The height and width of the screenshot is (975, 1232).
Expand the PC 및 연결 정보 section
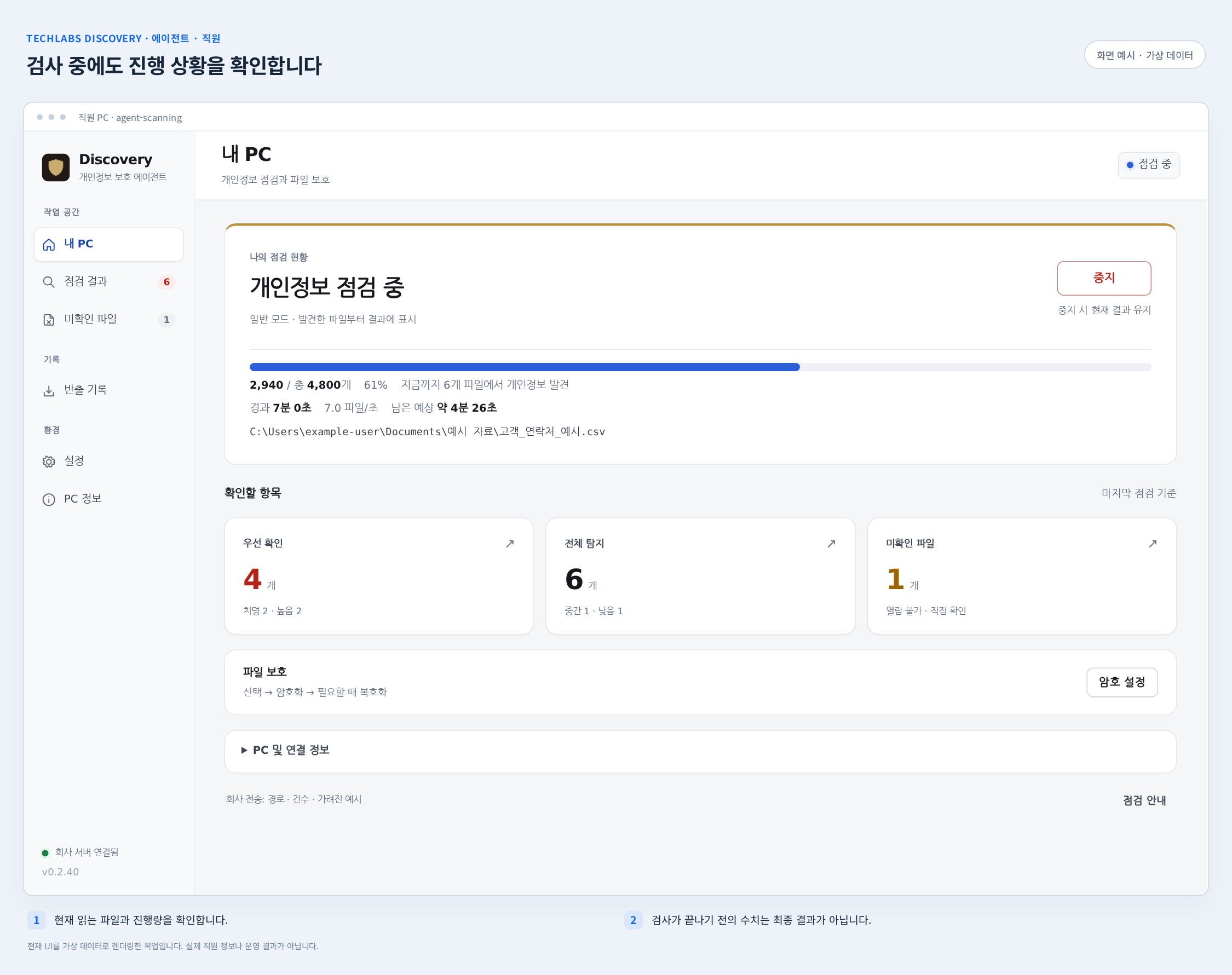pos(700,751)
